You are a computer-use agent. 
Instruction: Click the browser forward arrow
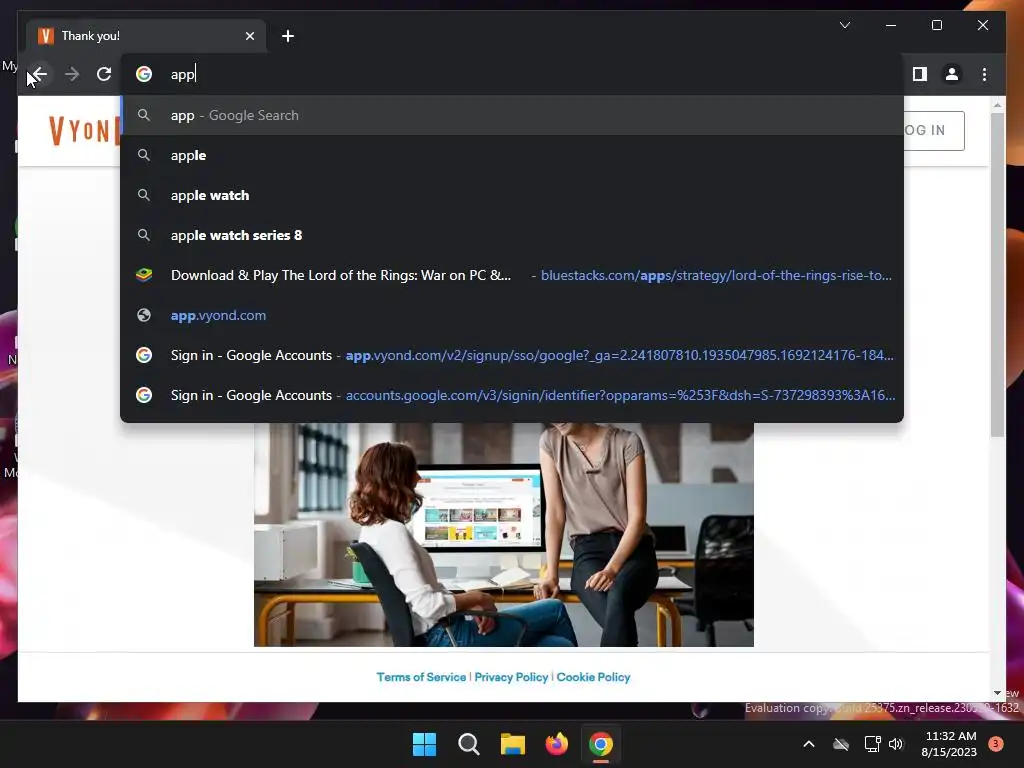coord(72,74)
